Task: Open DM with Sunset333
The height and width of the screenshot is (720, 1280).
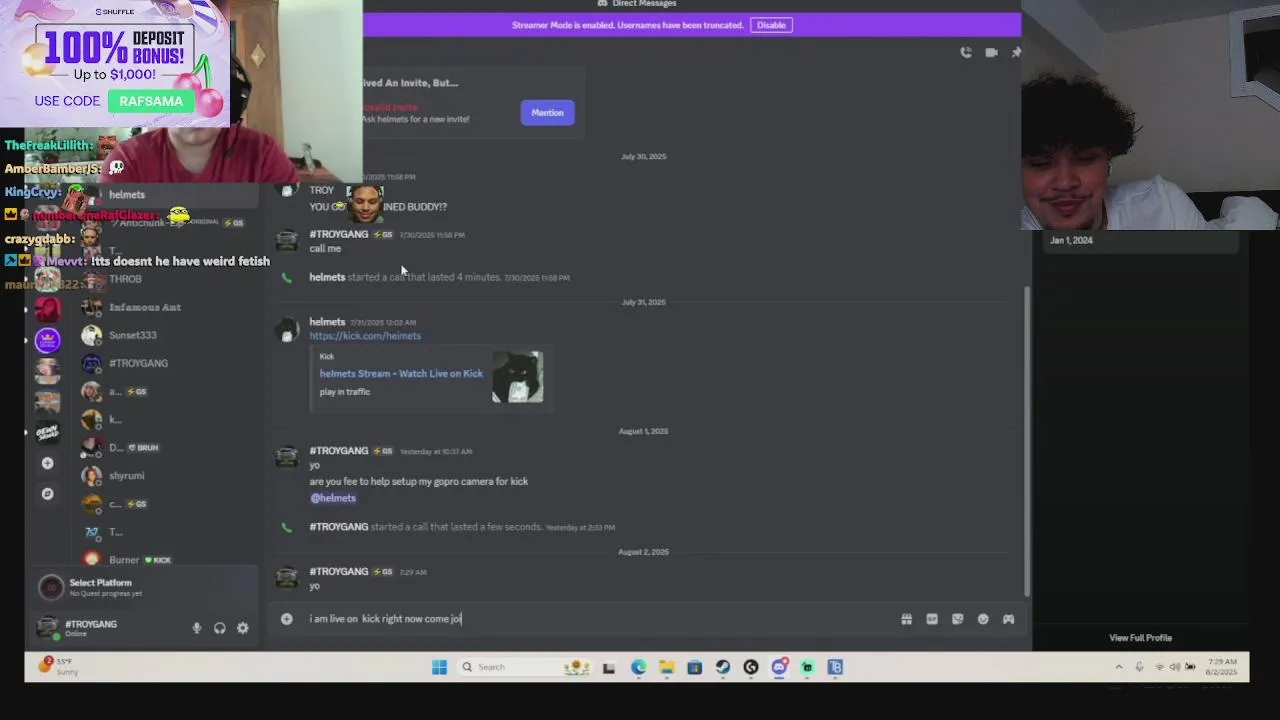Action: point(170,335)
